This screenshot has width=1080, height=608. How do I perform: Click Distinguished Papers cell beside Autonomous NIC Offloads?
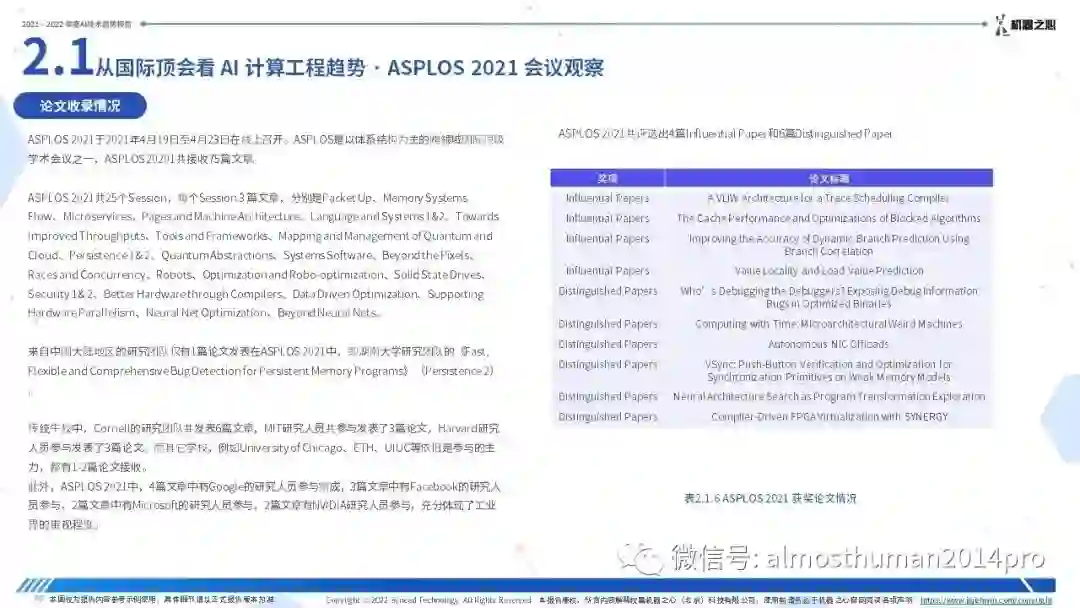pyautogui.click(x=608, y=344)
